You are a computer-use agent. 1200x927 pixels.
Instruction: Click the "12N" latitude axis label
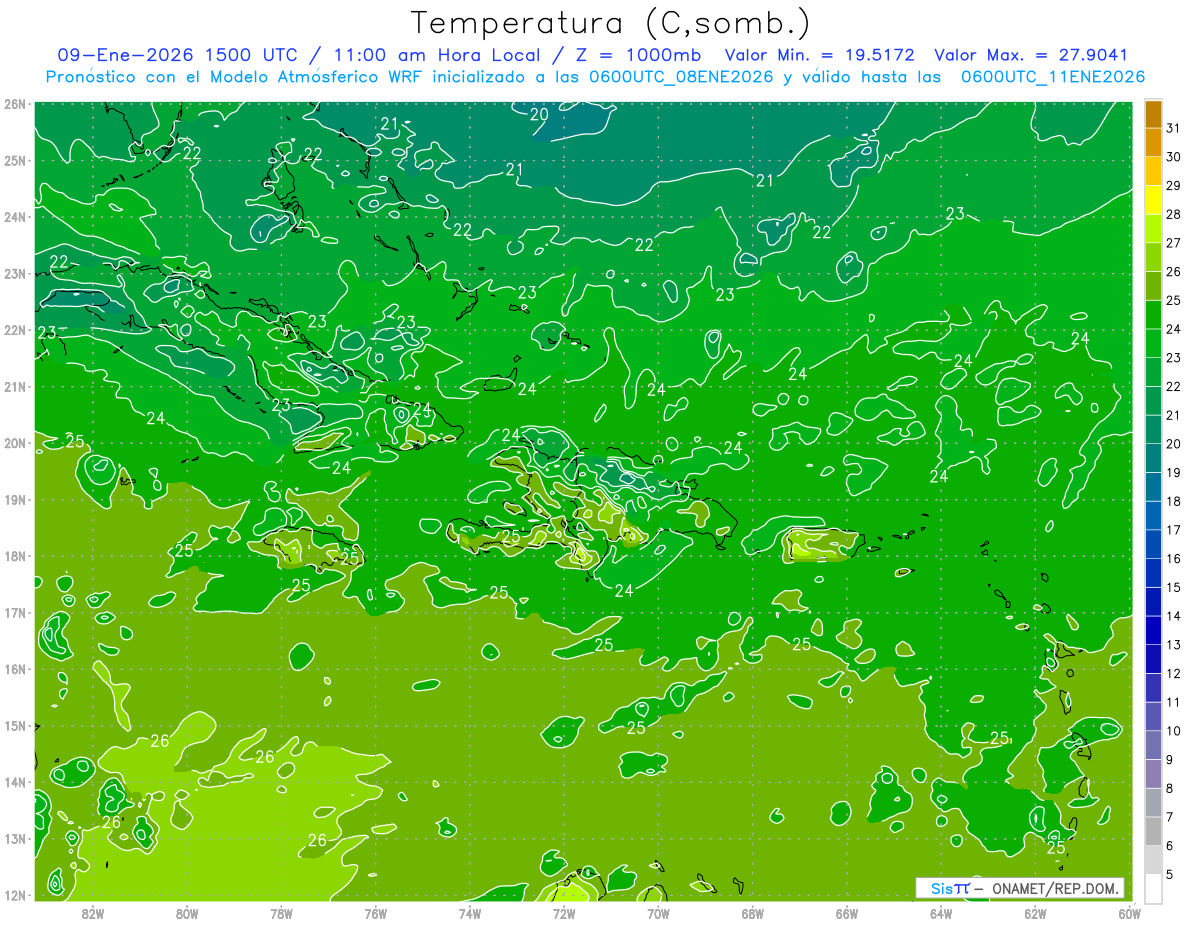pyautogui.click(x=15, y=895)
